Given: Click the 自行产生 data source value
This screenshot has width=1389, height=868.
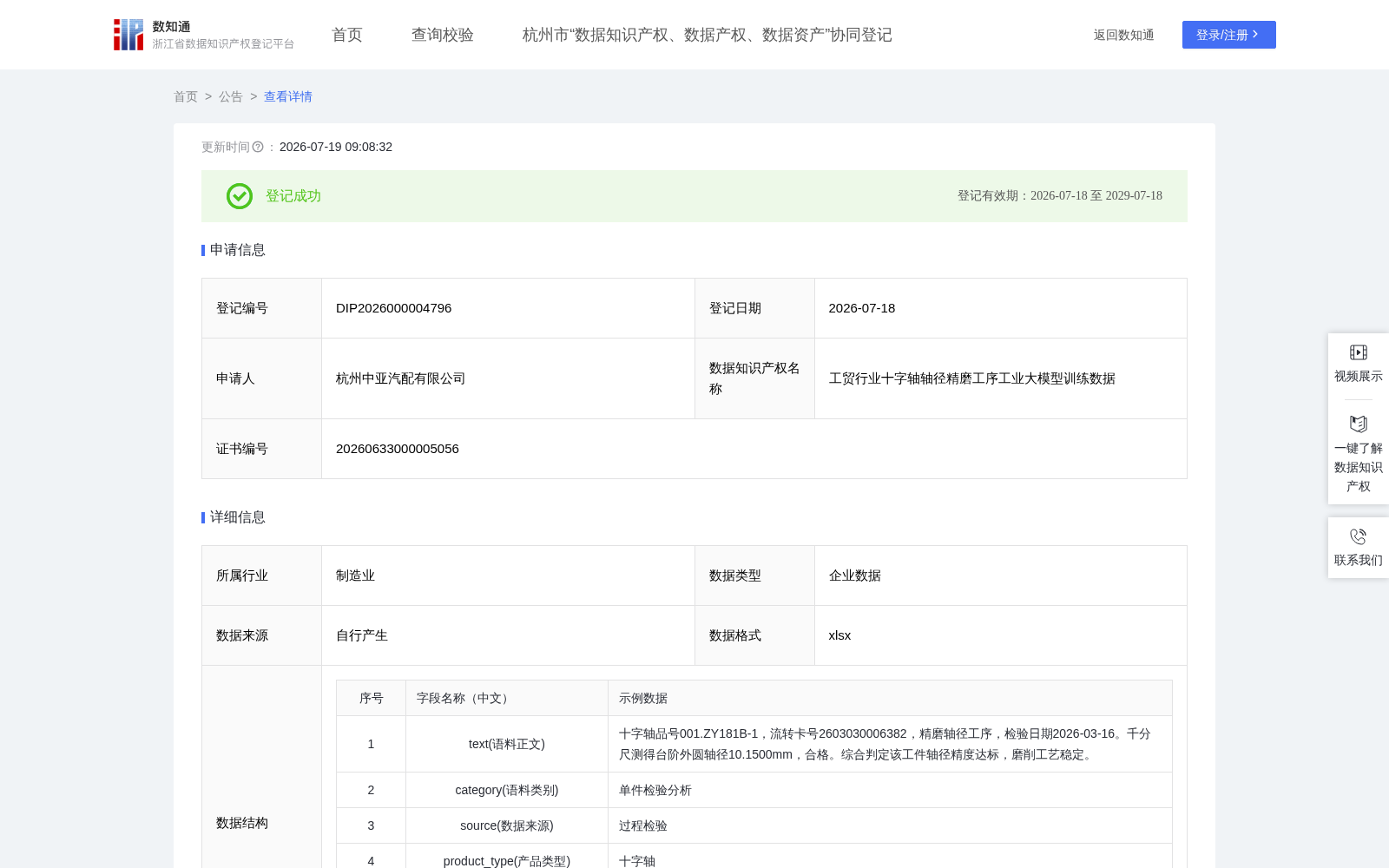Looking at the screenshot, I should pyautogui.click(x=362, y=635).
